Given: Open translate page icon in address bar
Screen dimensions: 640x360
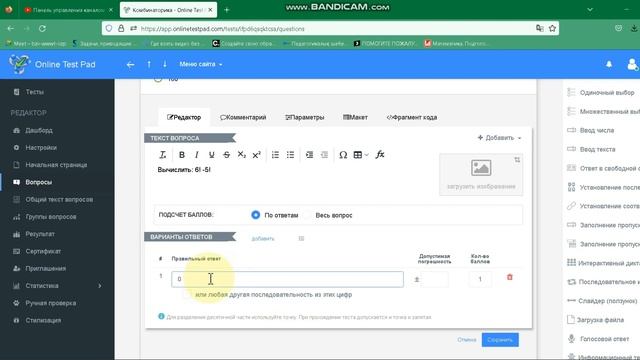Looking at the screenshot, I should [540, 29].
